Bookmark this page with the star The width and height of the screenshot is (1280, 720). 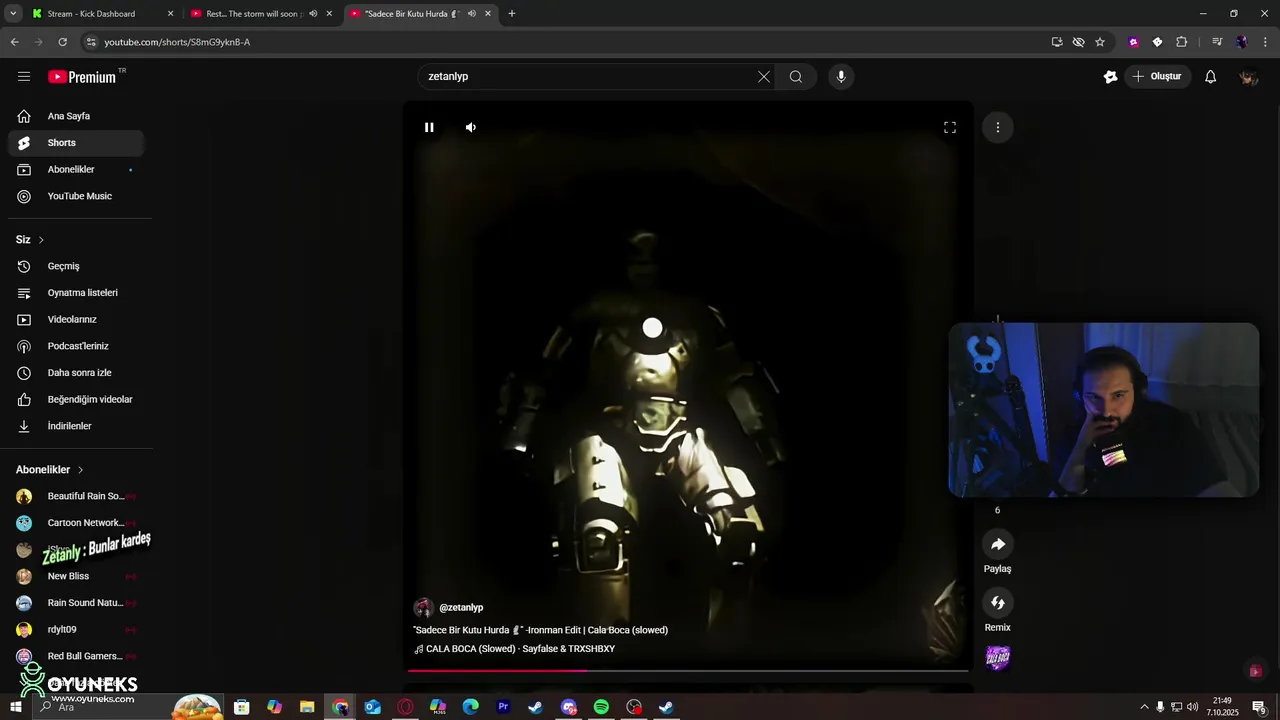click(1100, 42)
